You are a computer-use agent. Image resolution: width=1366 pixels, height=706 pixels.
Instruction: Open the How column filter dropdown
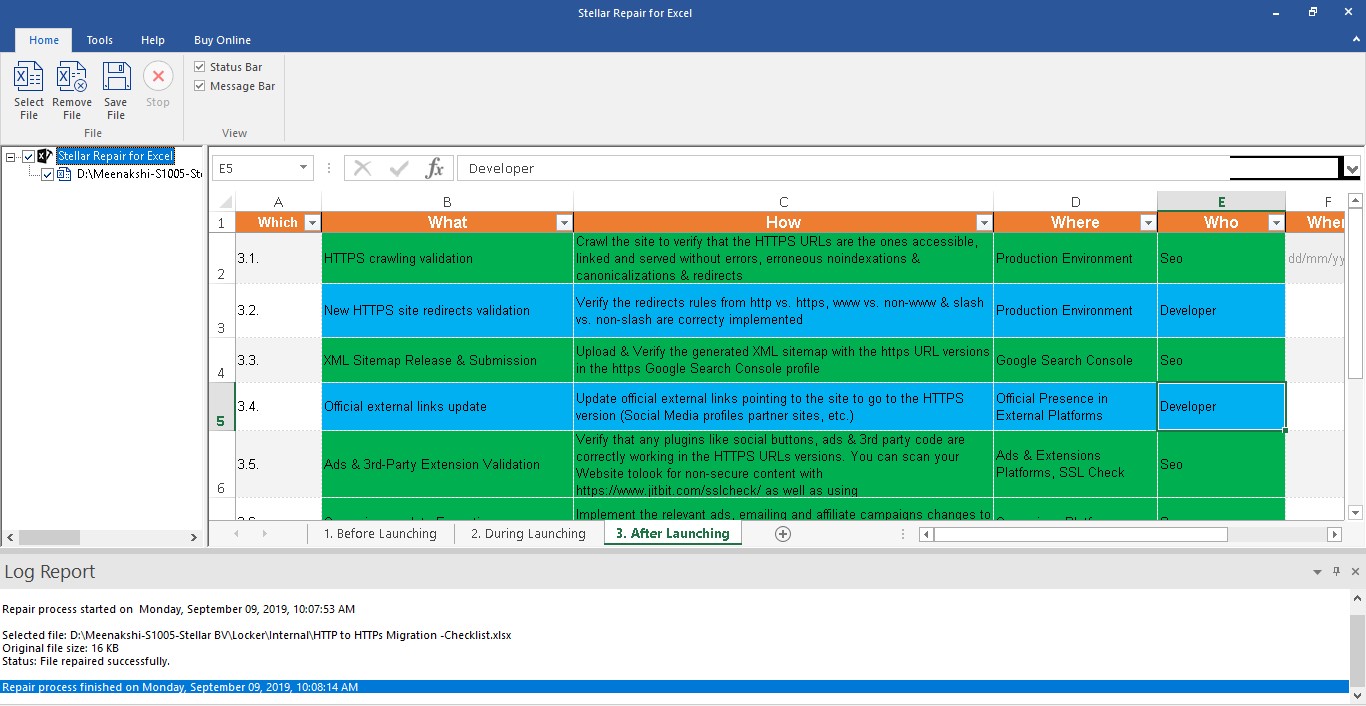[984, 223]
